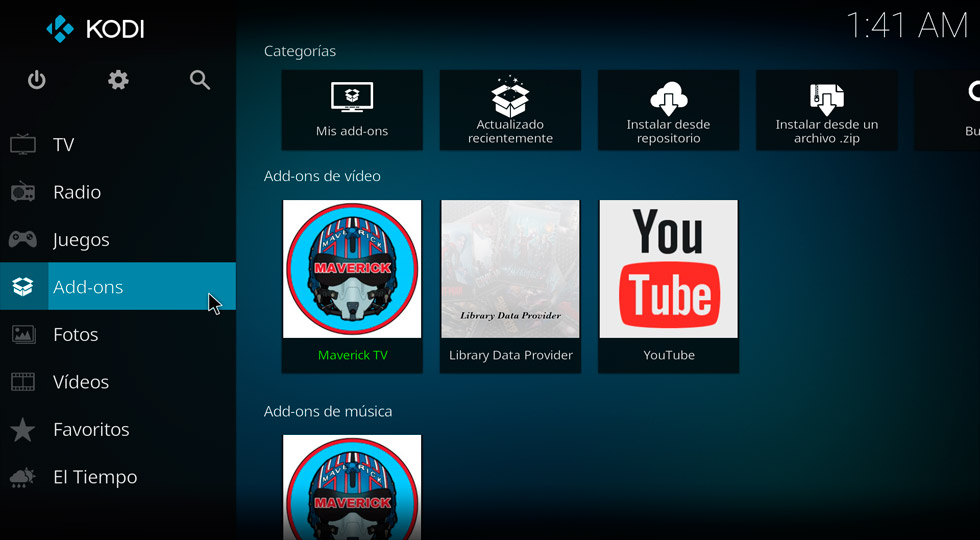The height and width of the screenshot is (540, 980).
Task: Open the Maverick music add-on thumbnail
Action: coord(352,488)
